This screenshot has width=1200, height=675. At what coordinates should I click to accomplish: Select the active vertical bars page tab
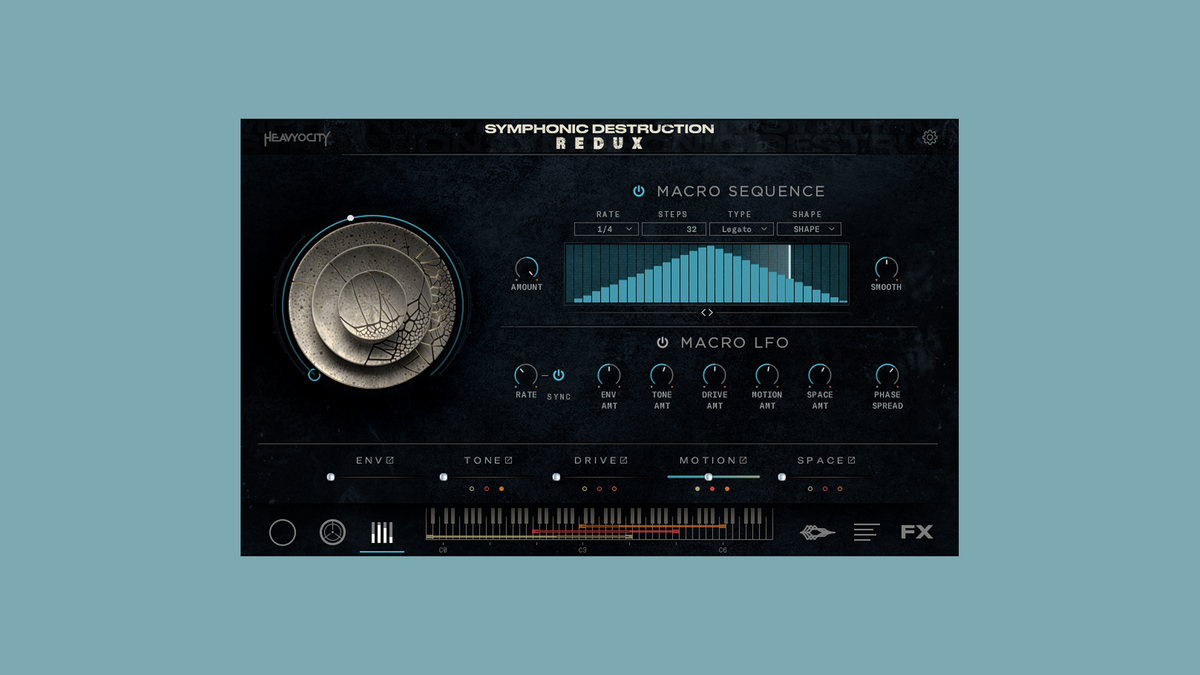[382, 533]
